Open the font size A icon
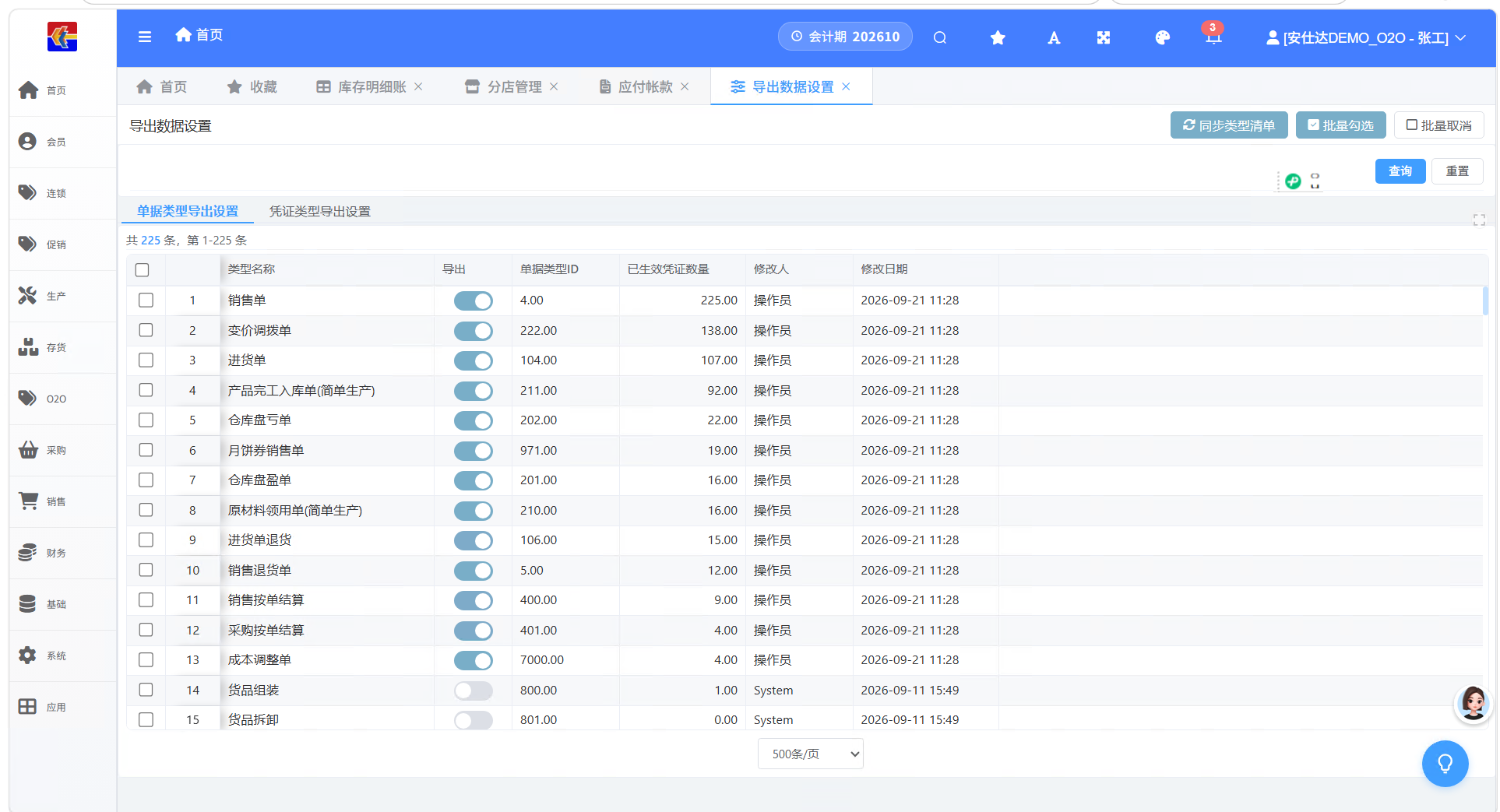The width and height of the screenshot is (1500, 812). [x=1054, y=37]
